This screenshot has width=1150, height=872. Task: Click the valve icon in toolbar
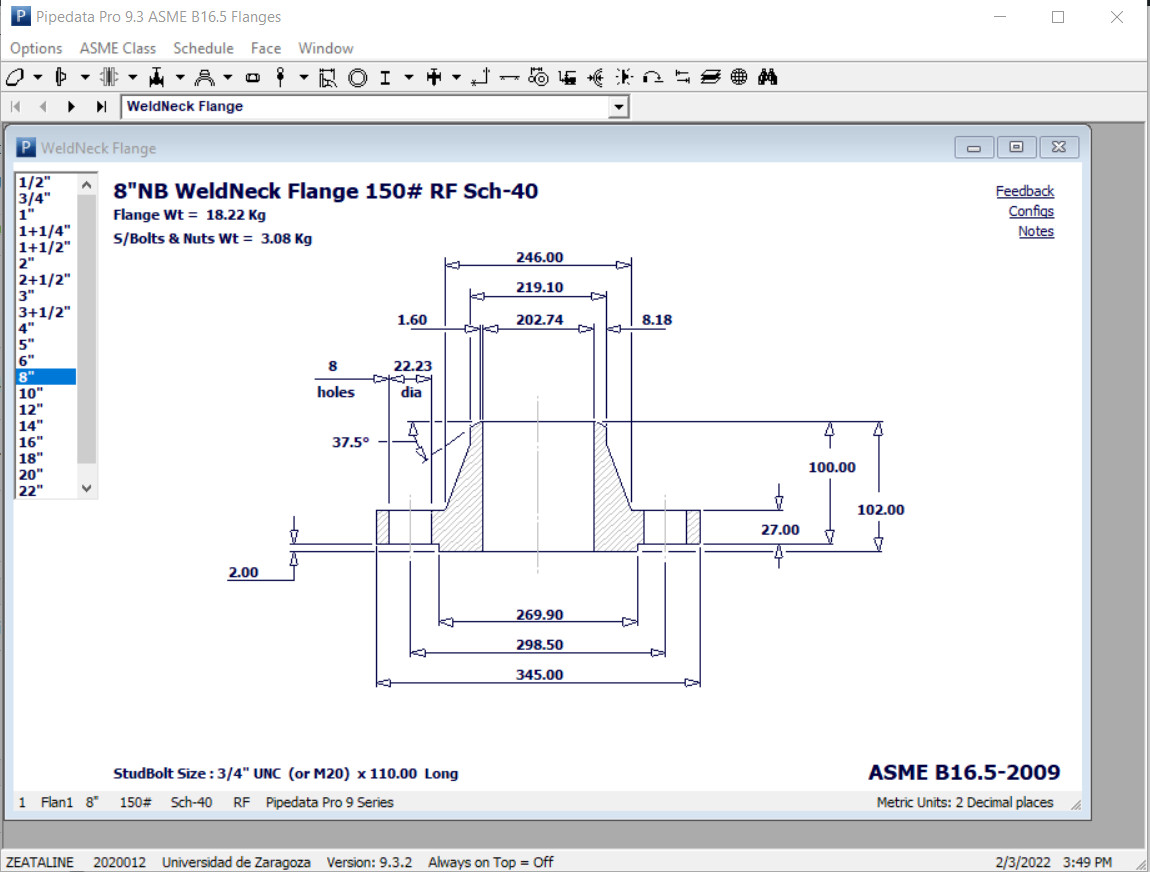pos(157,77)
